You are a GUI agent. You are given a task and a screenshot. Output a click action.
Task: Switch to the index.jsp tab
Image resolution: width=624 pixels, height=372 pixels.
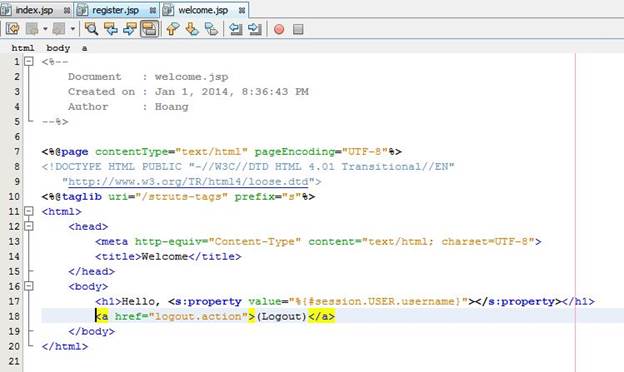pyautogui.click(x=34, y=10)
